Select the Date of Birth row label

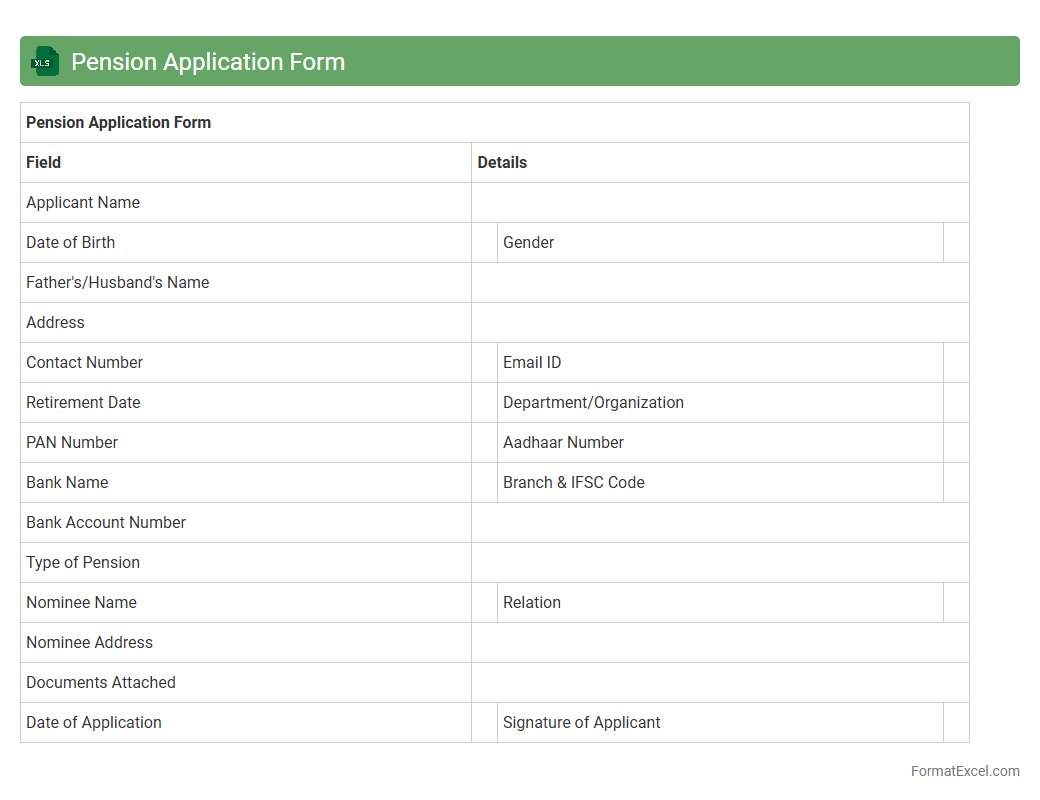coord(245,243)
